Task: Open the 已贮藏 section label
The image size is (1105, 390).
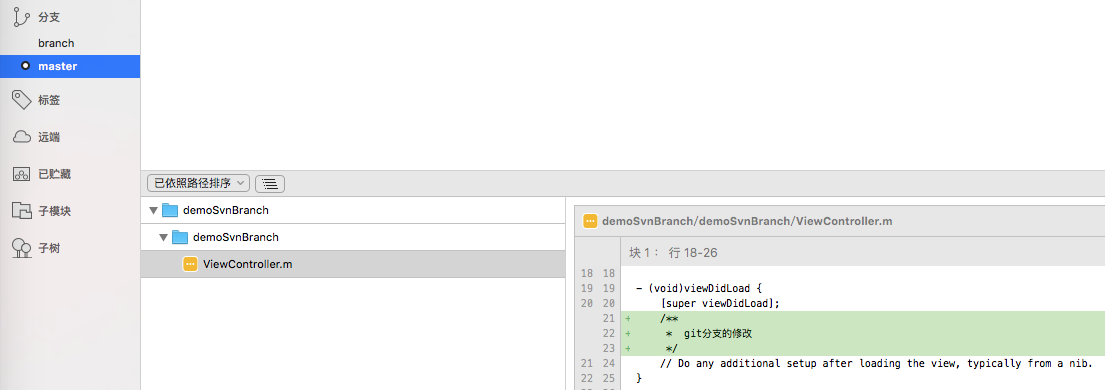Action: pos(55,174)
